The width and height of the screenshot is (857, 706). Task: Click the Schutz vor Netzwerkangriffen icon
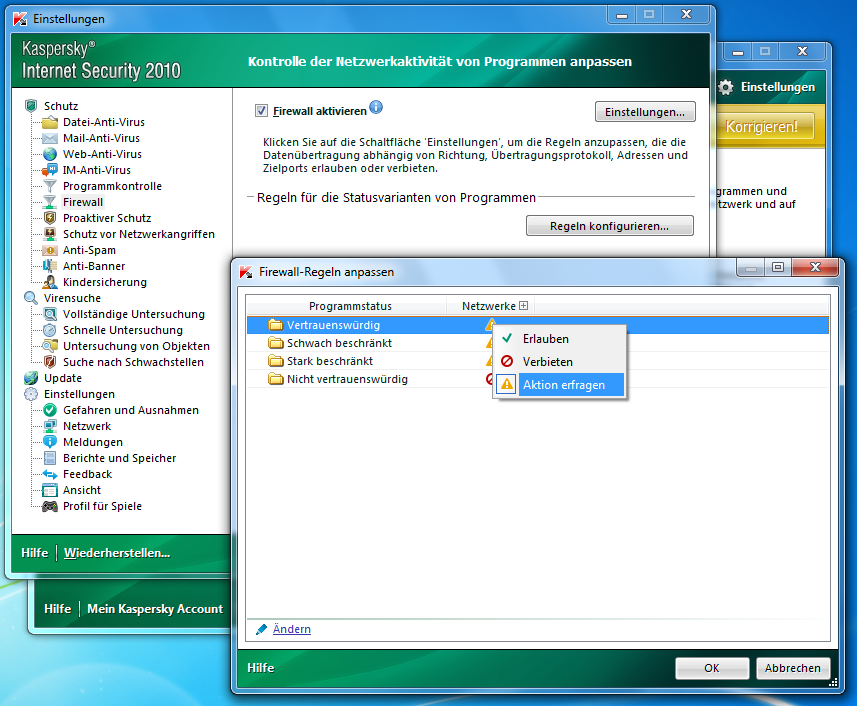50,234
